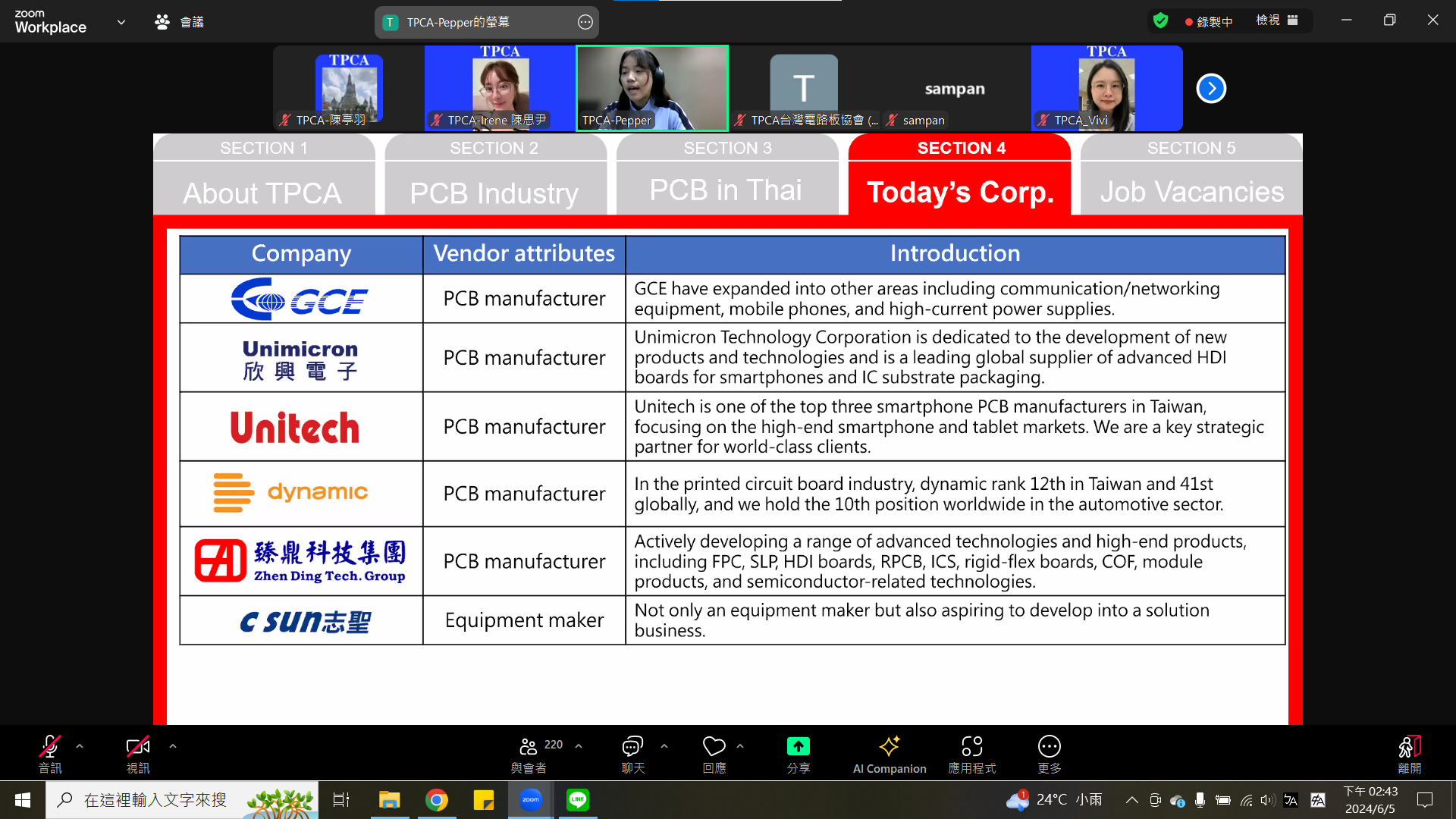
Task: Open File Explorer from taskbar
Action: tap(389, 800)
